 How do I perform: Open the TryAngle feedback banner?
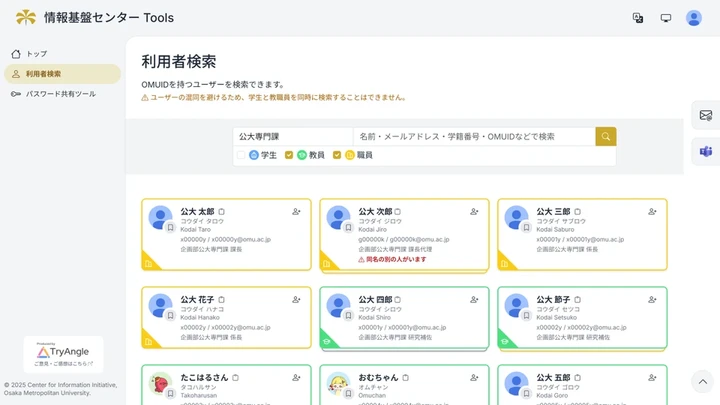click(x=63, y=354)
